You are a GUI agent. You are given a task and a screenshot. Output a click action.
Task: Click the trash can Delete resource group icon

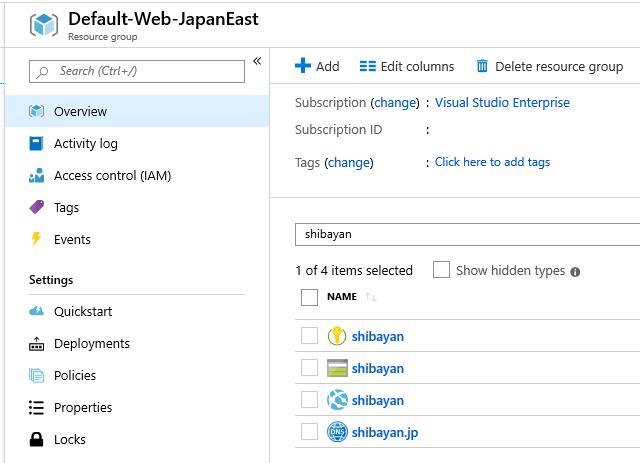point(482,66)
